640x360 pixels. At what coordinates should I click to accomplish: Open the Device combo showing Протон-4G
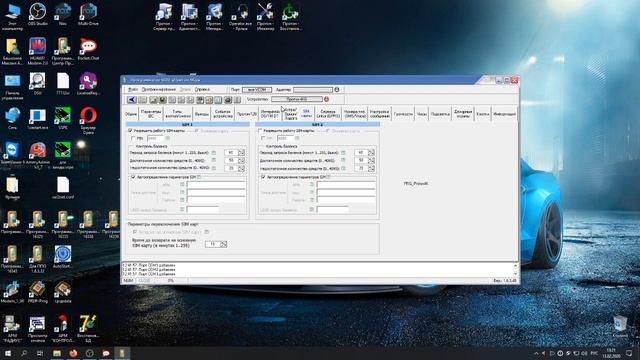coord(297,99)
